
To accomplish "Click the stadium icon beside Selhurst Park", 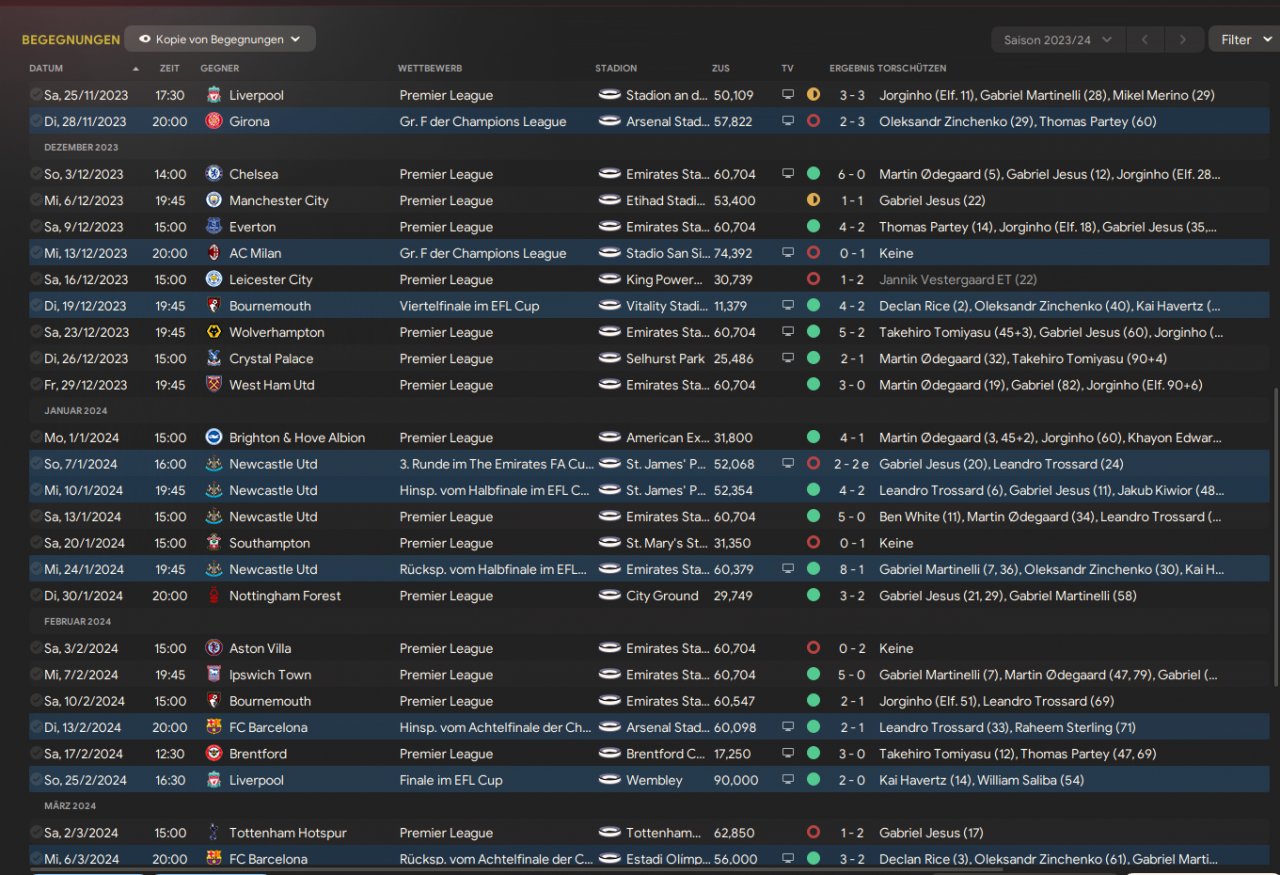I will [x=609, y=358].
